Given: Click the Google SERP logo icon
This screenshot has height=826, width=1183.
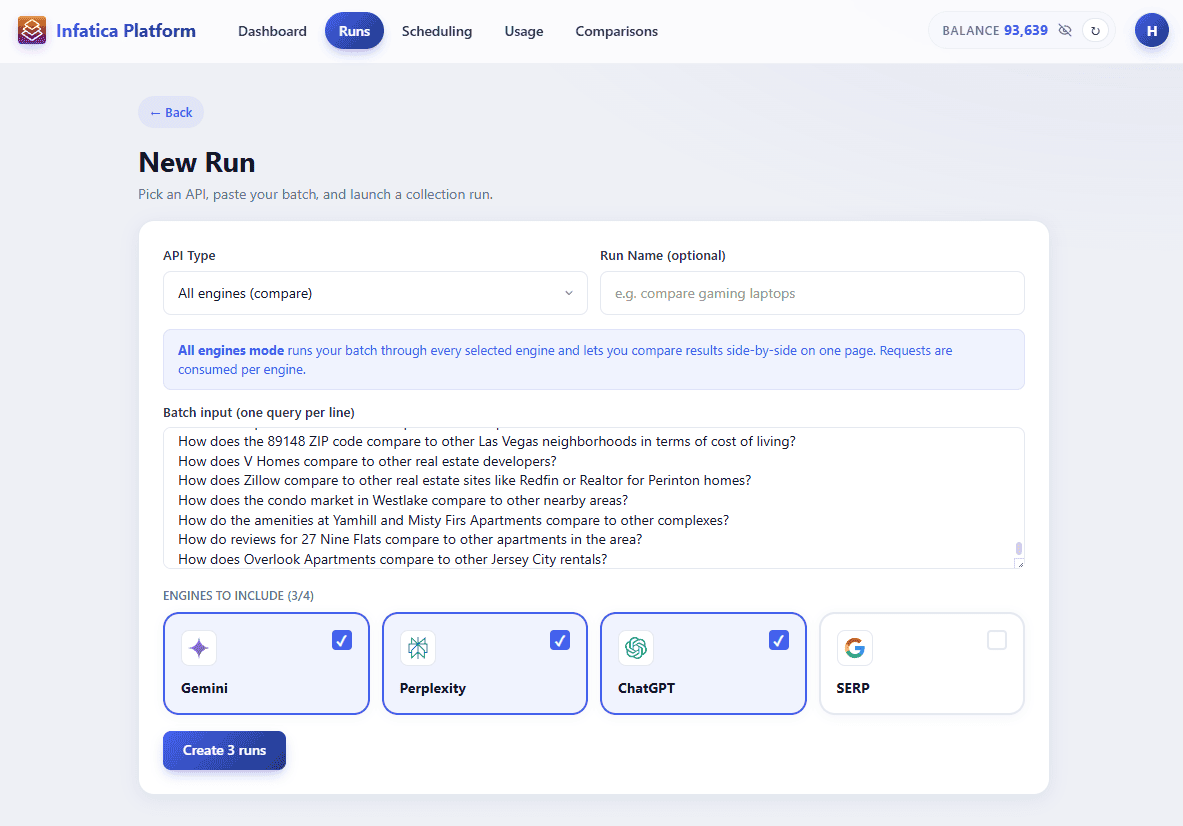Looking at the screenshot, I should coord(854,648).
